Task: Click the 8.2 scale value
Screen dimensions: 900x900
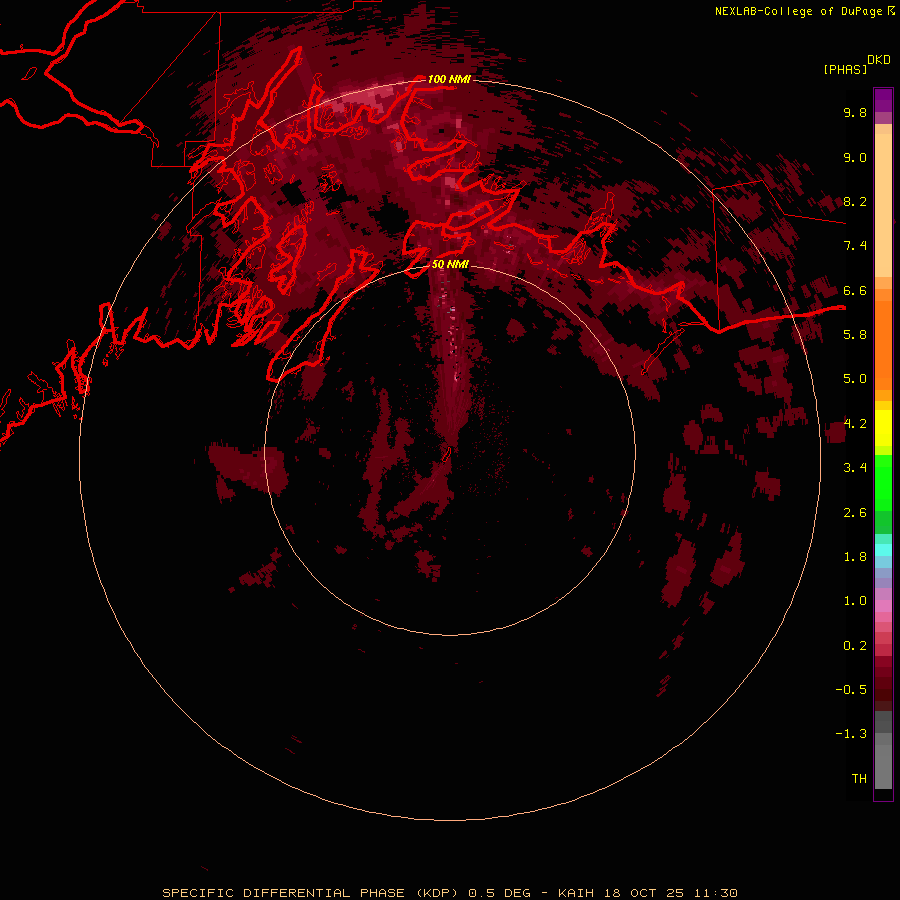Action: tap(855, 201)
